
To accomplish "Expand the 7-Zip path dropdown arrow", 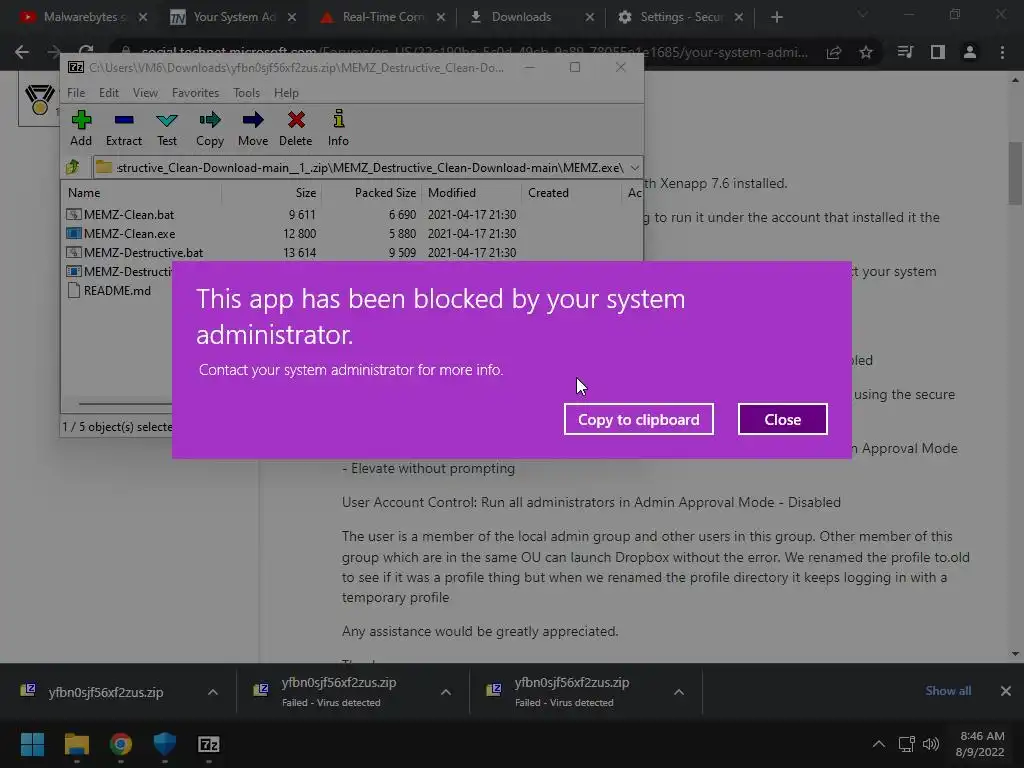I will [635, 168].
